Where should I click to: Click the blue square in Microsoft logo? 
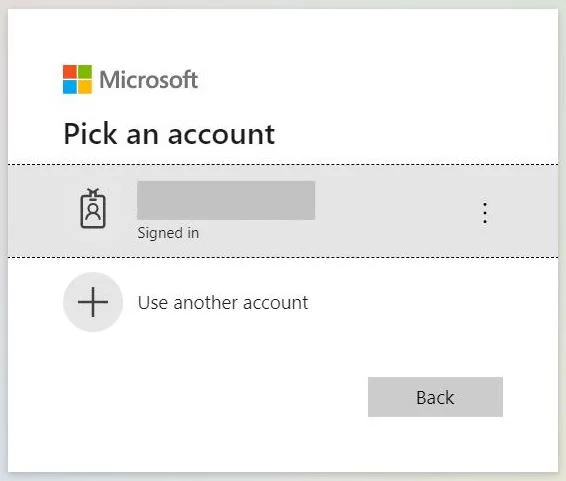click(70, 87)
